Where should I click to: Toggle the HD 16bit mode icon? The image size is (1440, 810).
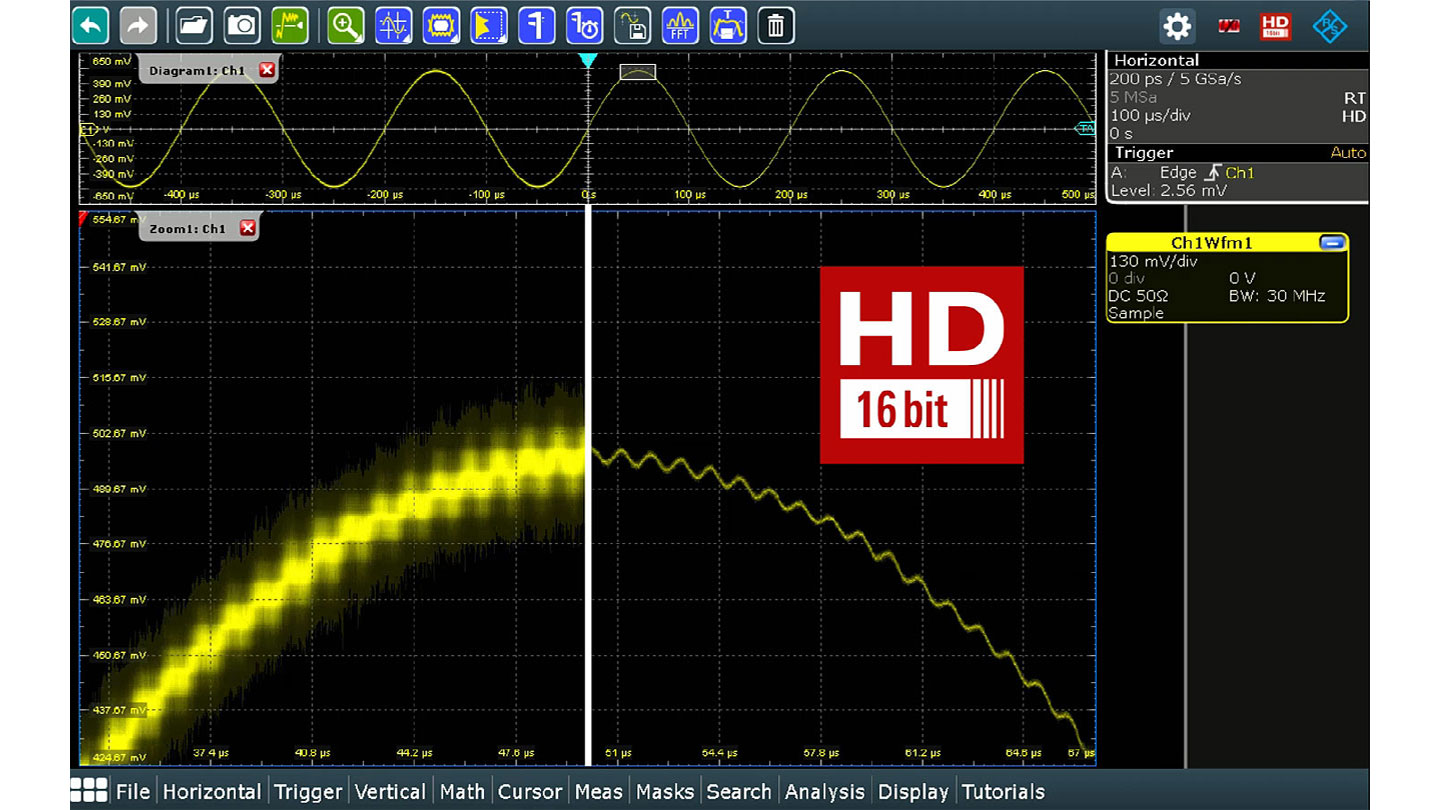1275,26
